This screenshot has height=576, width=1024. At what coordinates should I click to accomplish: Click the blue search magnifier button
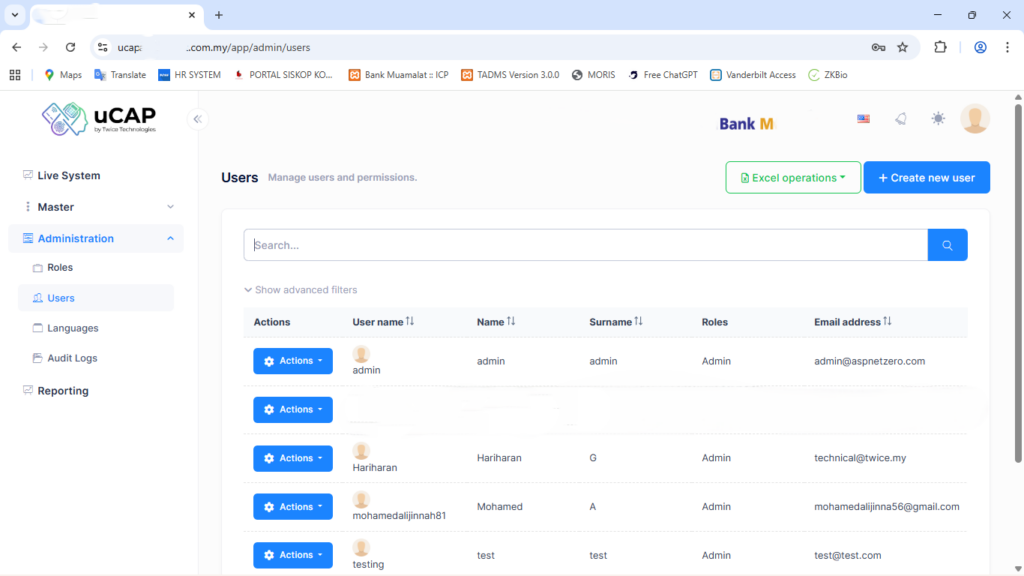[947, 245]
